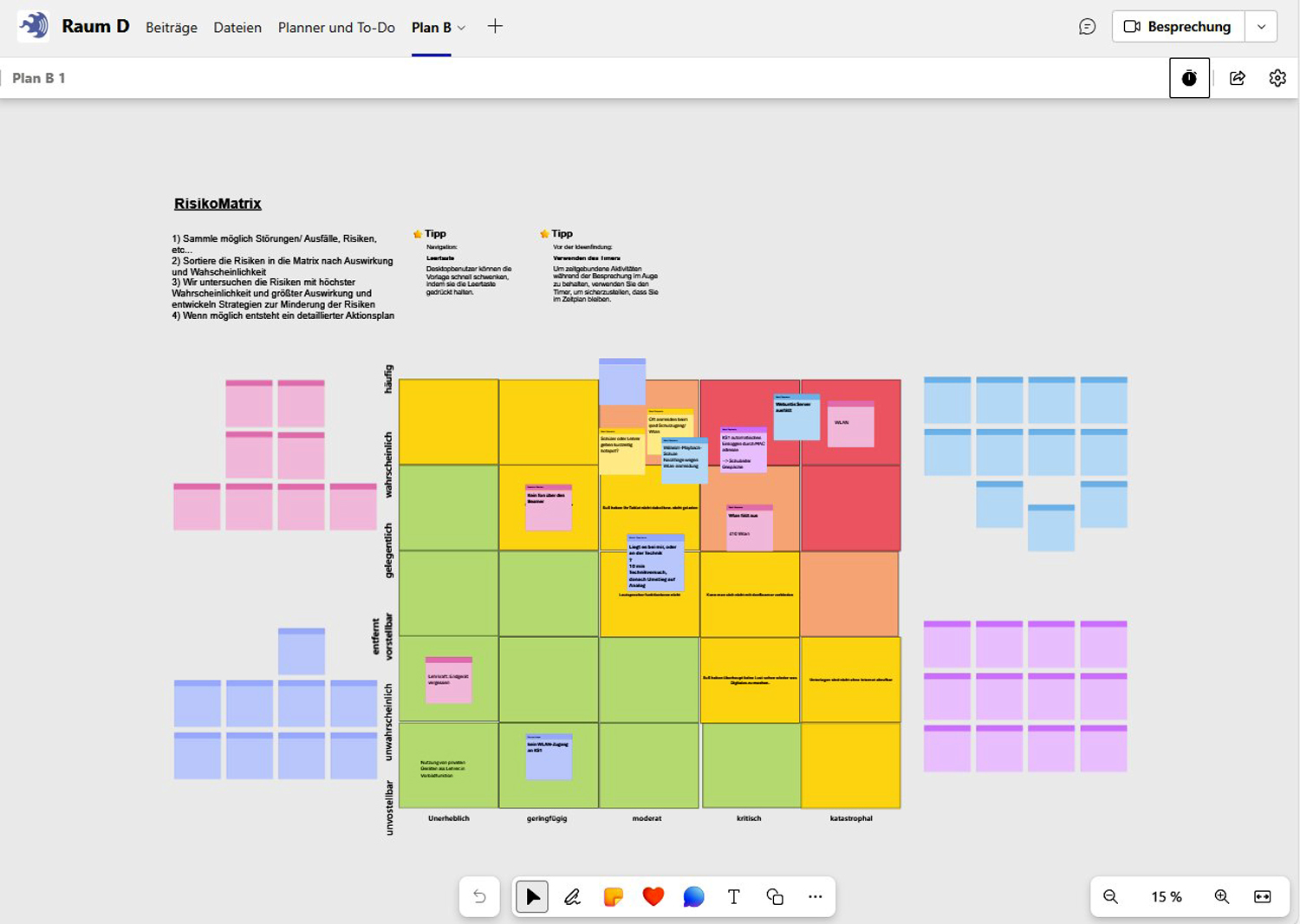Select the text box tool
The height and width of the screenshot is (924, 1300).
pyautogui.click(x=734, y=897)
